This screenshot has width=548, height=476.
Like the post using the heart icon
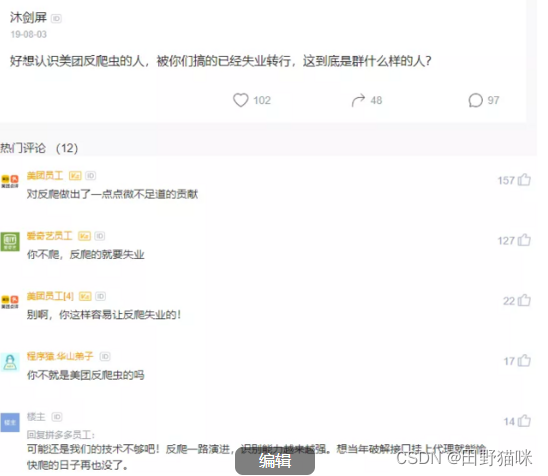tap(240, 100)
